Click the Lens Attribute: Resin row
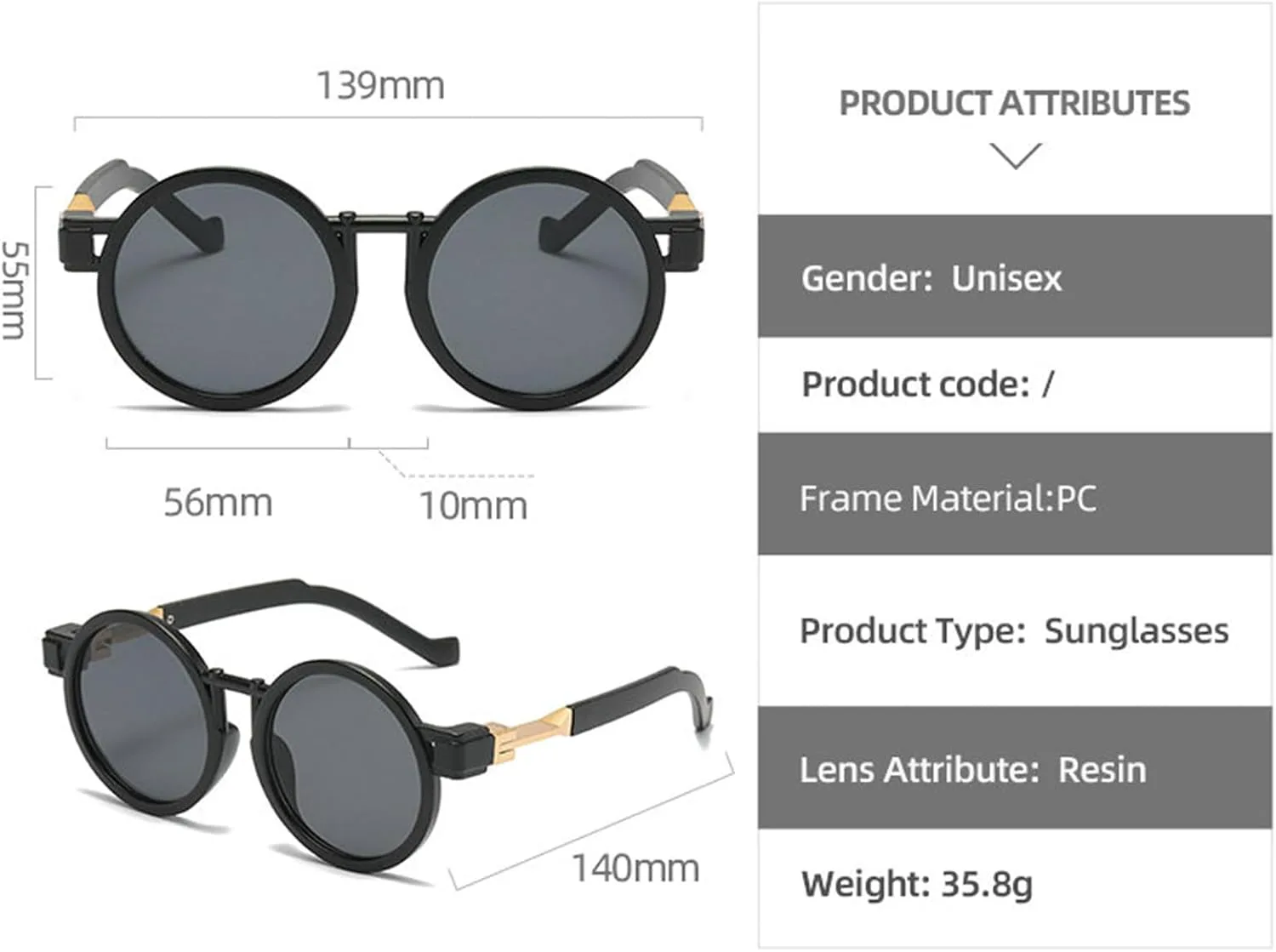The width and height of the screenshot is (1276, 952). click(1015, 769)
